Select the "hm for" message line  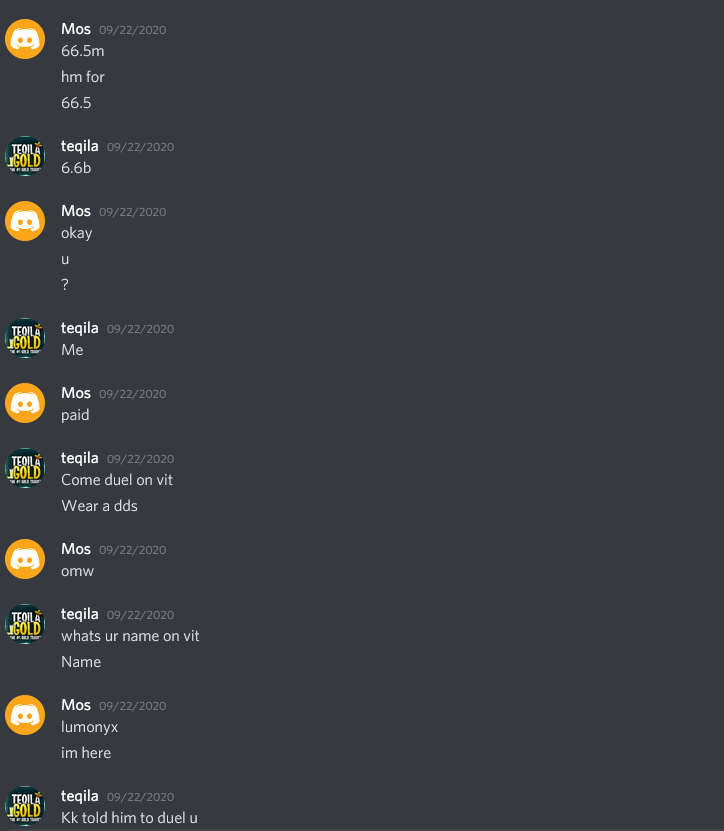pyautogui.click(x=83, y=77)
